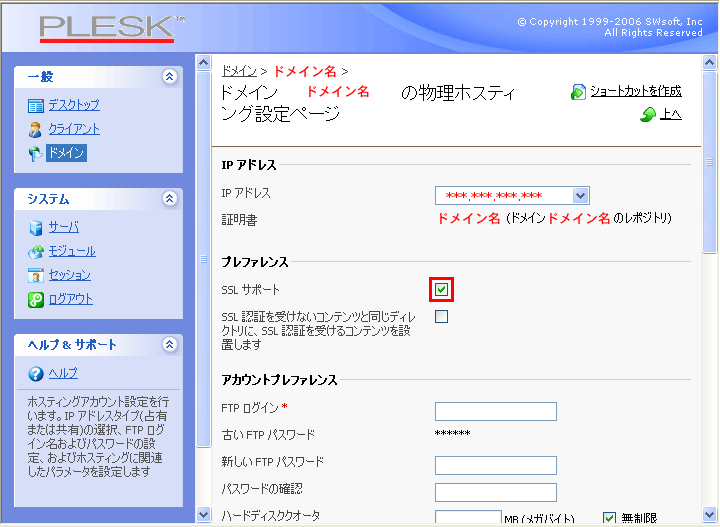Click the main frame scroll down arrow

click(709, 514)
